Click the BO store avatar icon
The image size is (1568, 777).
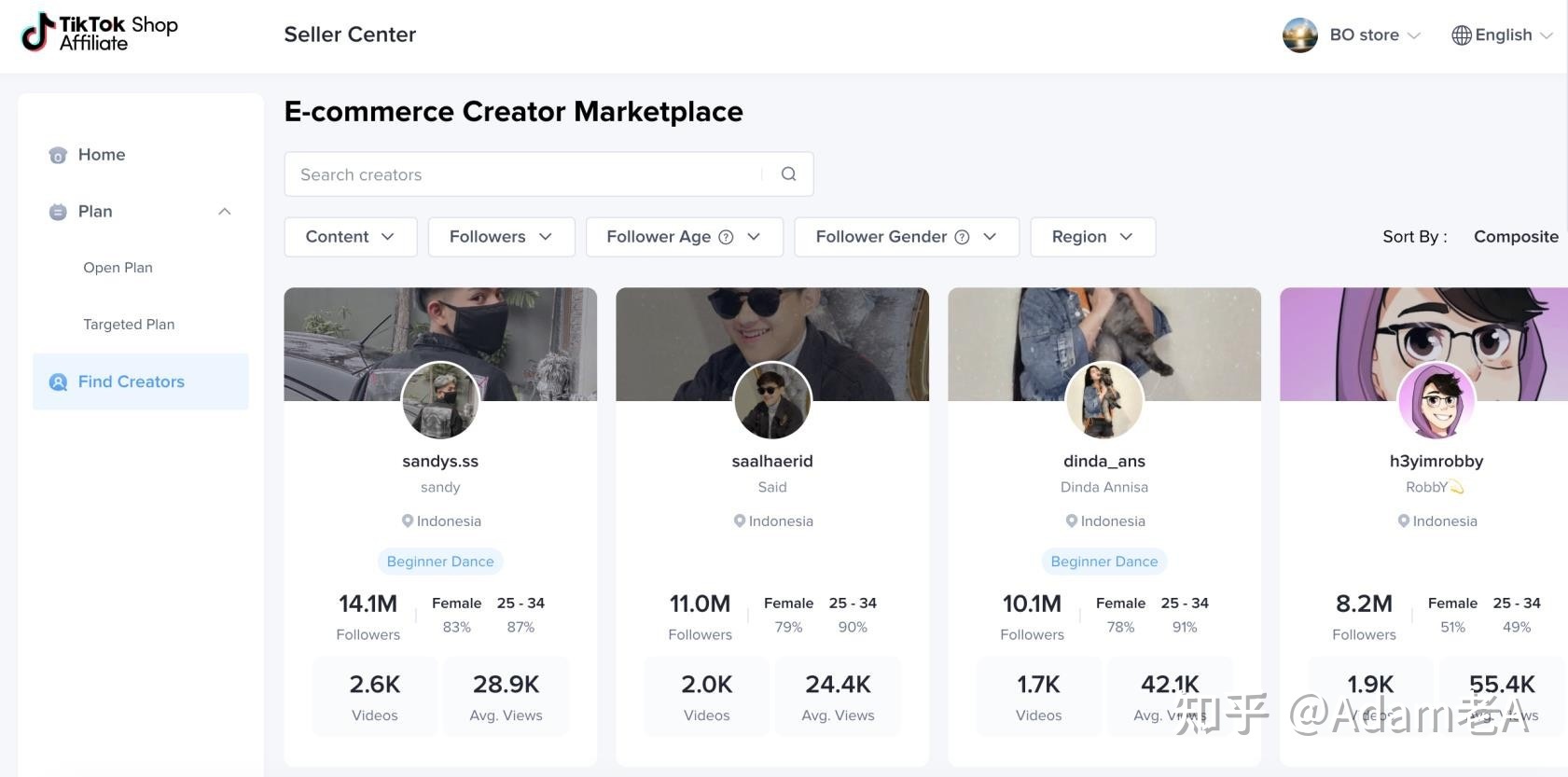pos(1299,35)
